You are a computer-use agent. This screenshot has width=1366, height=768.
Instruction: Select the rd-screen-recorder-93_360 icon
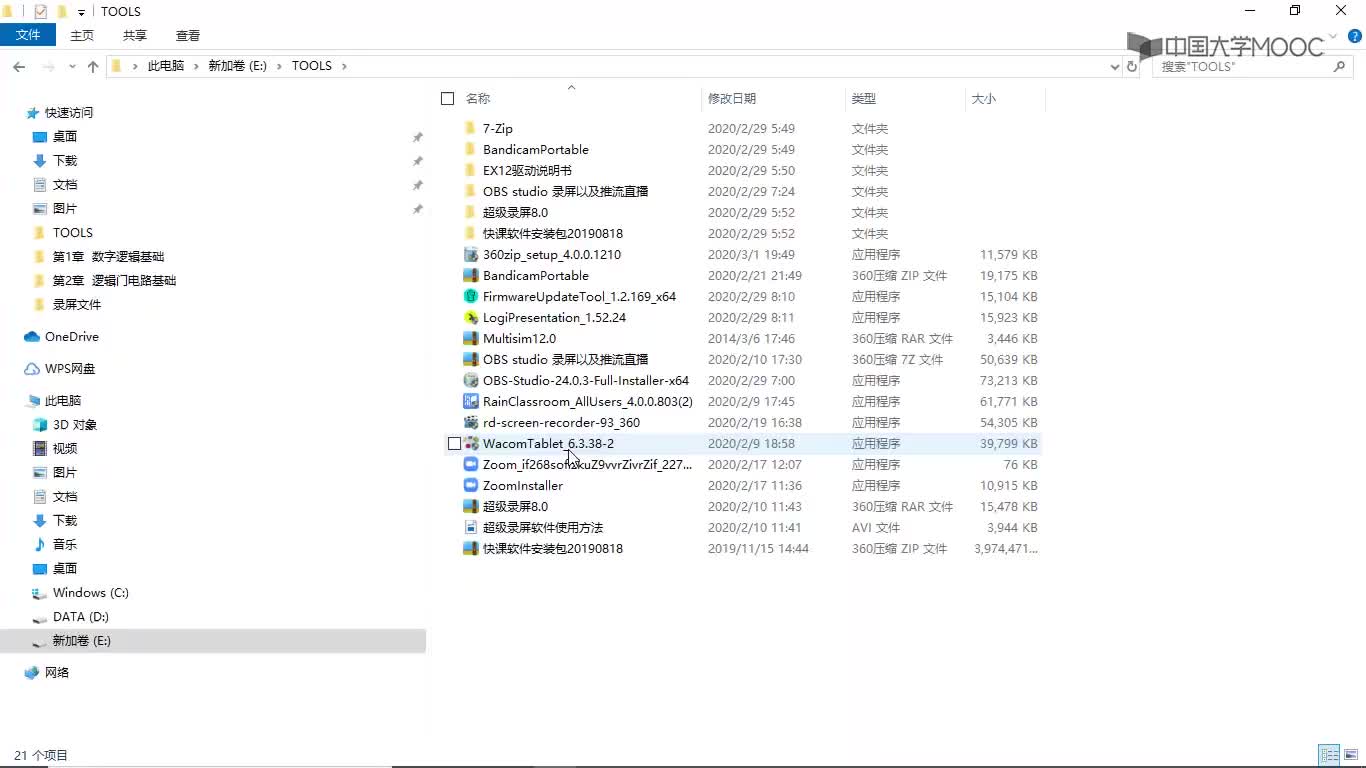471,422
